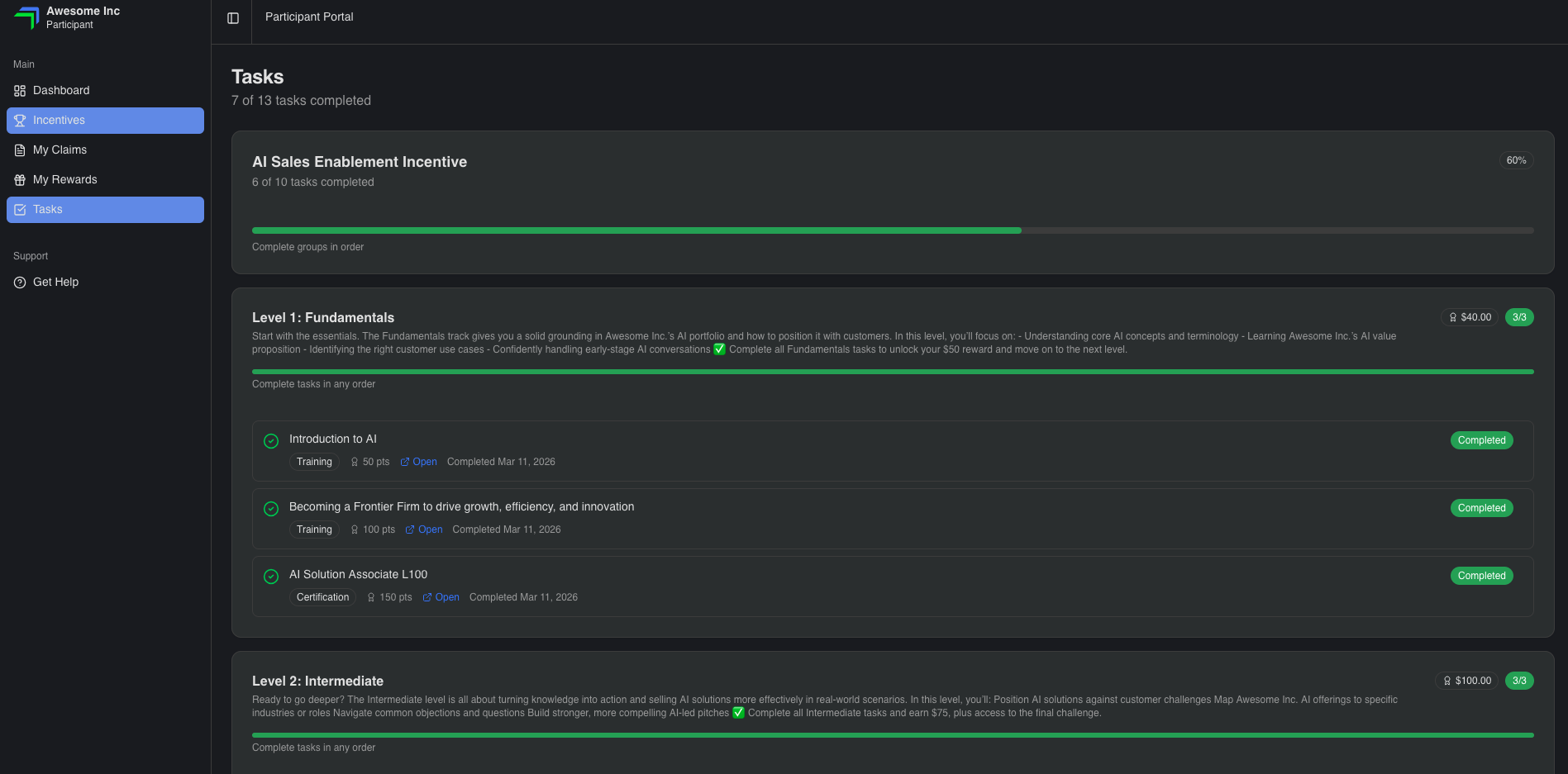Open the Becoming a Frontier Firm training link
Screen dimensions: 1568x774
[424, 529]
